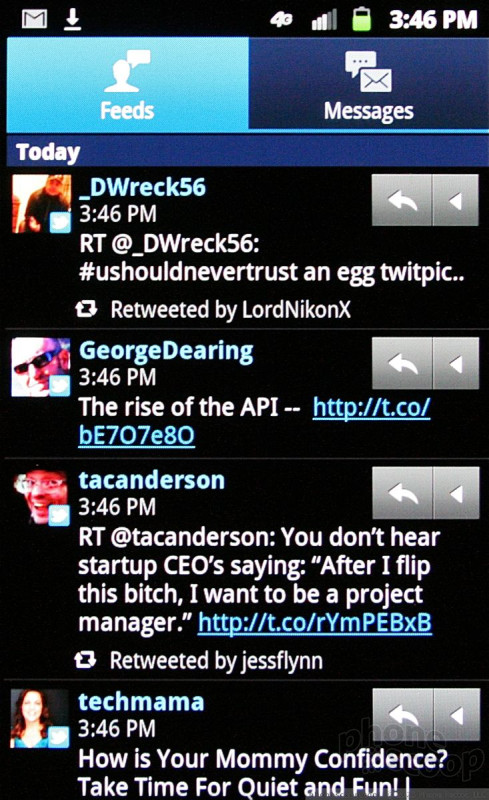Tap reply arrow on _DWreck56 tweet

[x=402, y=200]
